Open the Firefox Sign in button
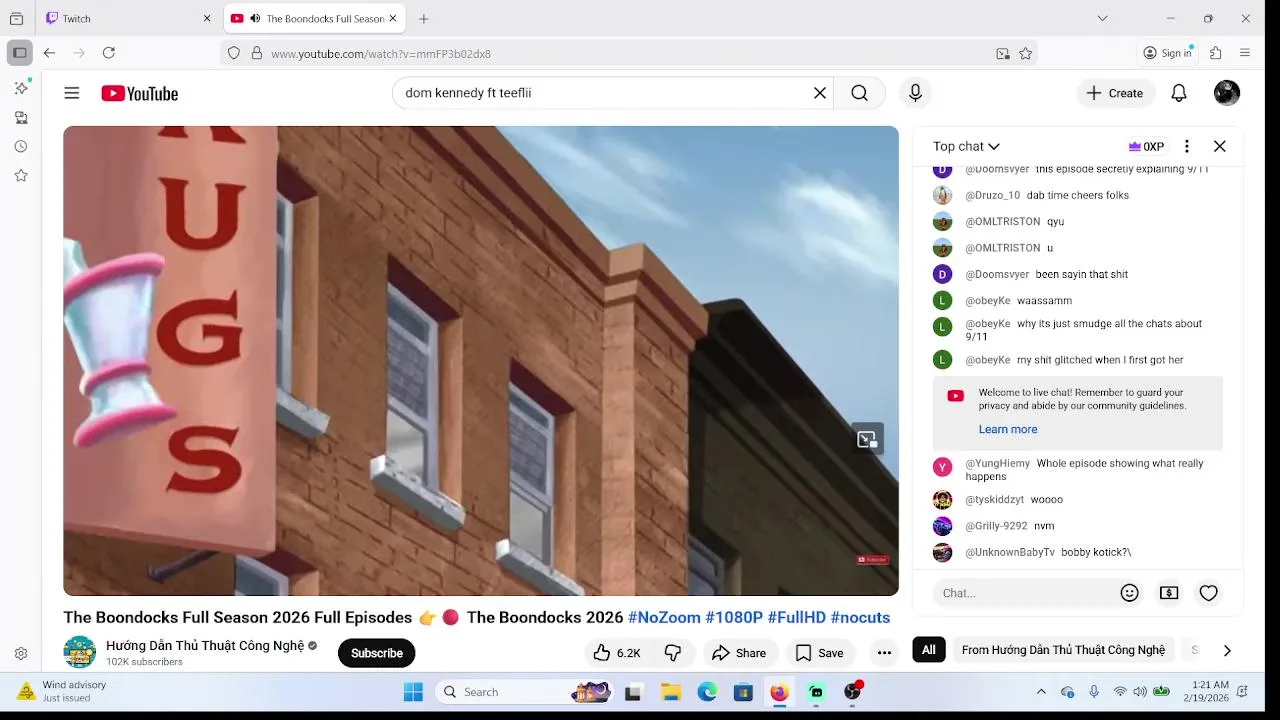 click(x=1168, y=53)
